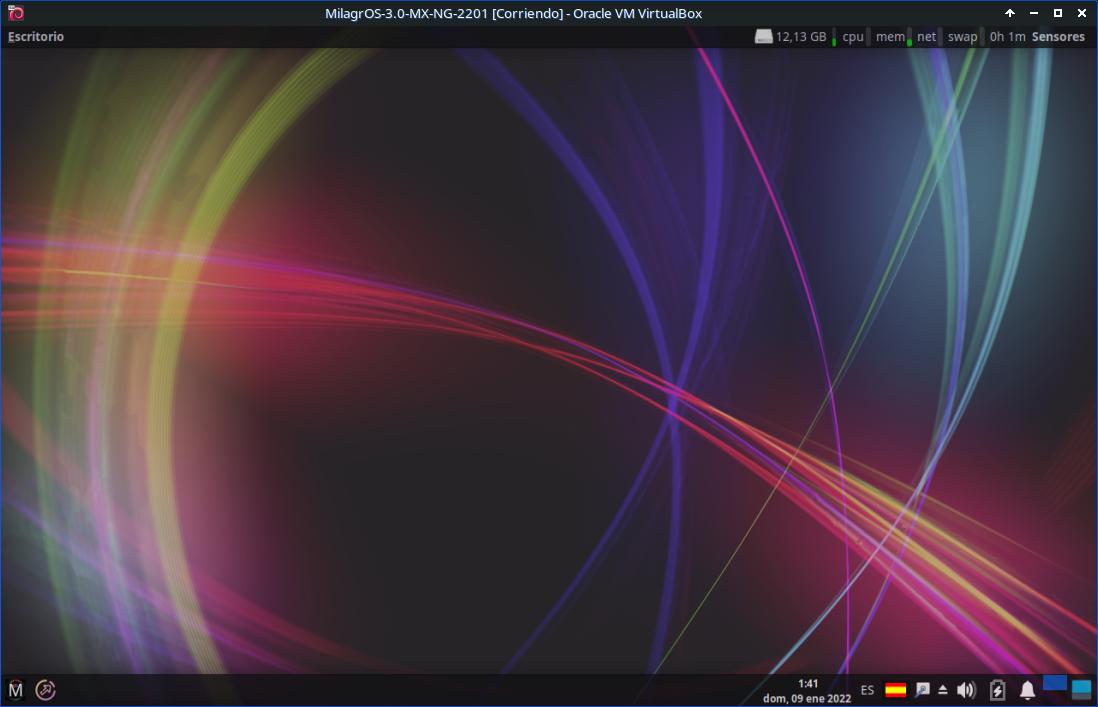
Task: Open the battery power manager icon
Action: 997,690
